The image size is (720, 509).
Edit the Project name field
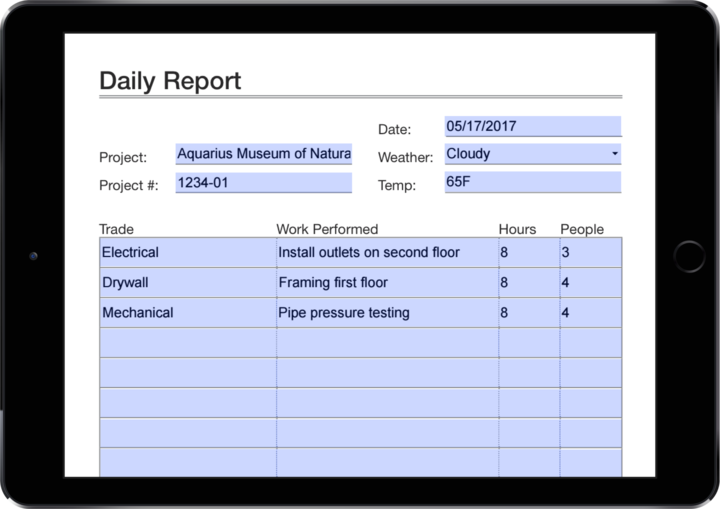coord(263,154)
